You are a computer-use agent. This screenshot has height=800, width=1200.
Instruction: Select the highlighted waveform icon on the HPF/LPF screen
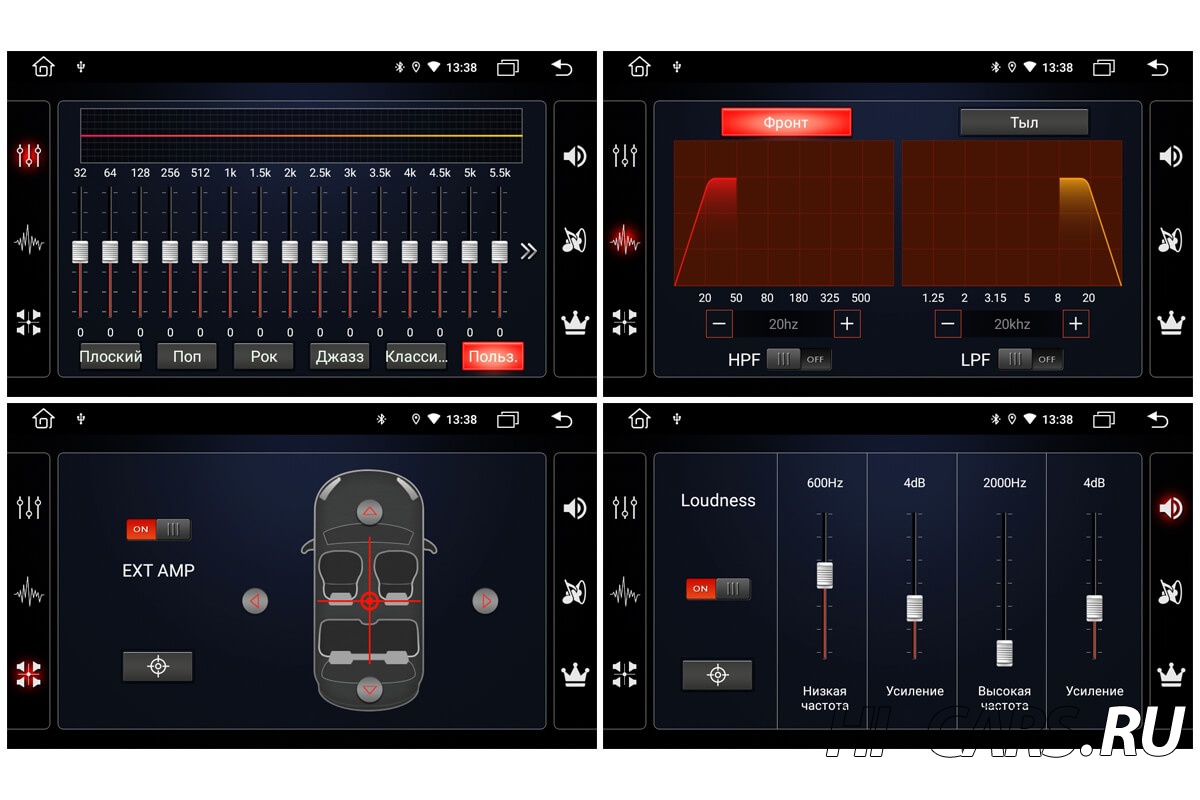pyautogui.click(x=625, y=241)
